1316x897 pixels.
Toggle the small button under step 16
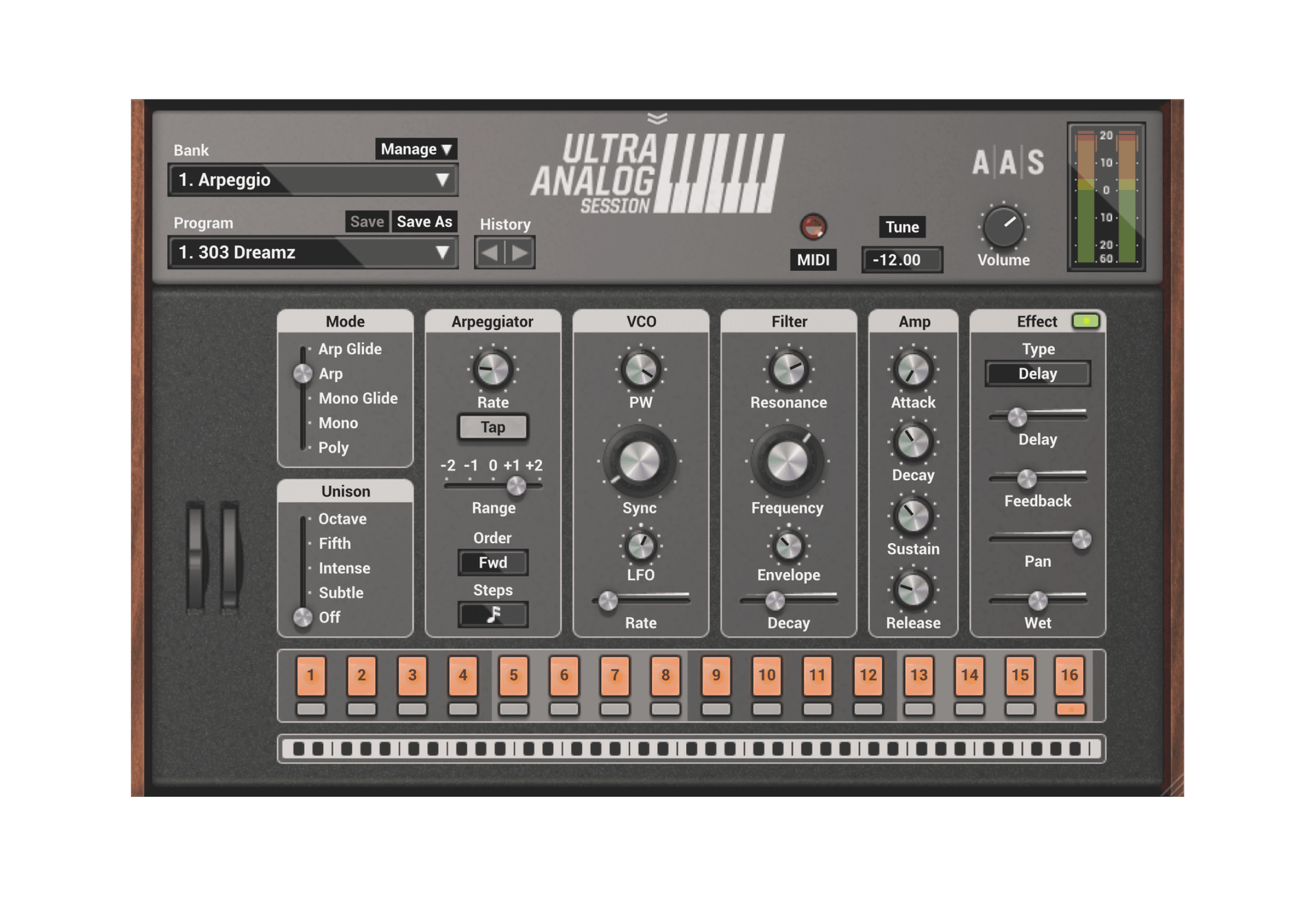1070,709
